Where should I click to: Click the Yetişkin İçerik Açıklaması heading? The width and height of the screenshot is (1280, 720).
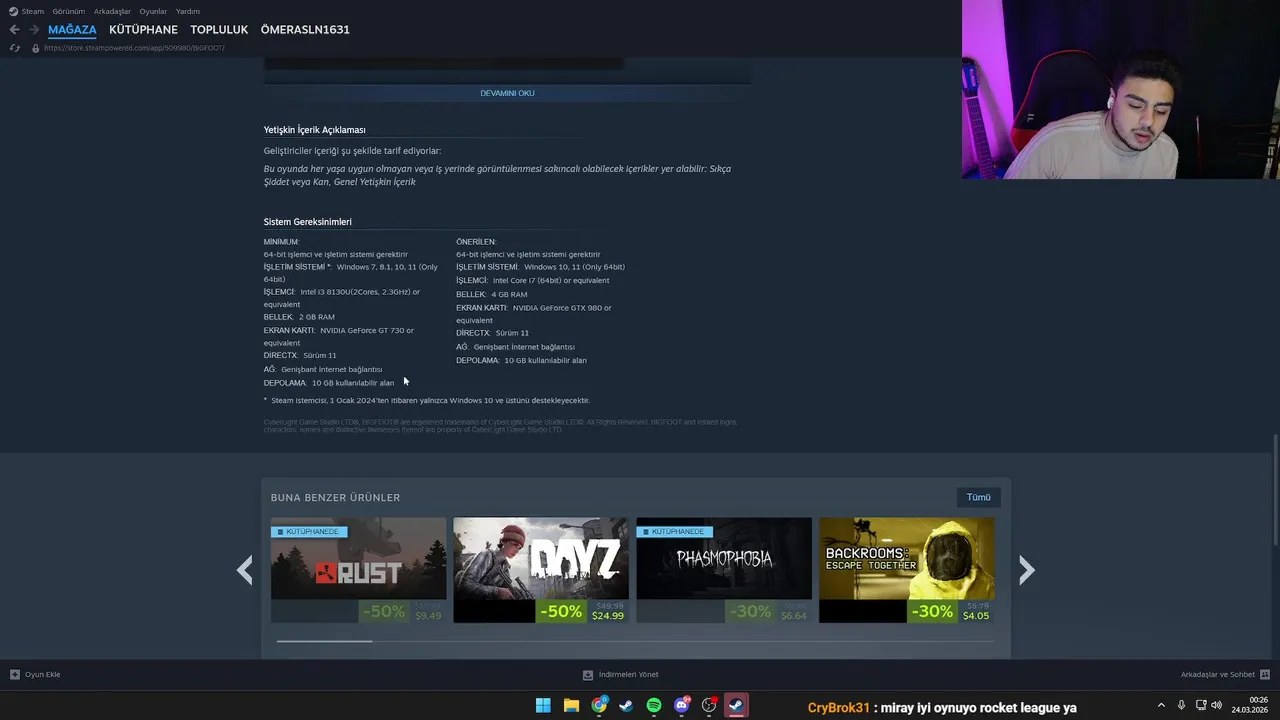tap(315, 130)
